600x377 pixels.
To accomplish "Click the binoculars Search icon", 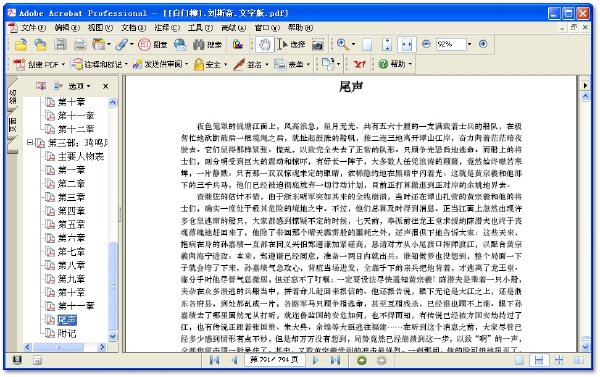I will (x=198, y=44).
